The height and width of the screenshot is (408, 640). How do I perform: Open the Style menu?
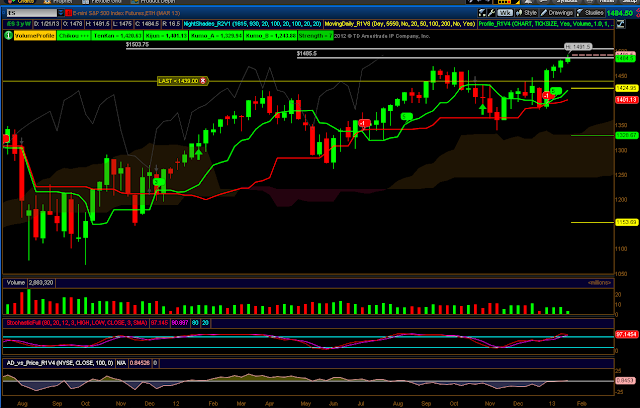[527, 13]
